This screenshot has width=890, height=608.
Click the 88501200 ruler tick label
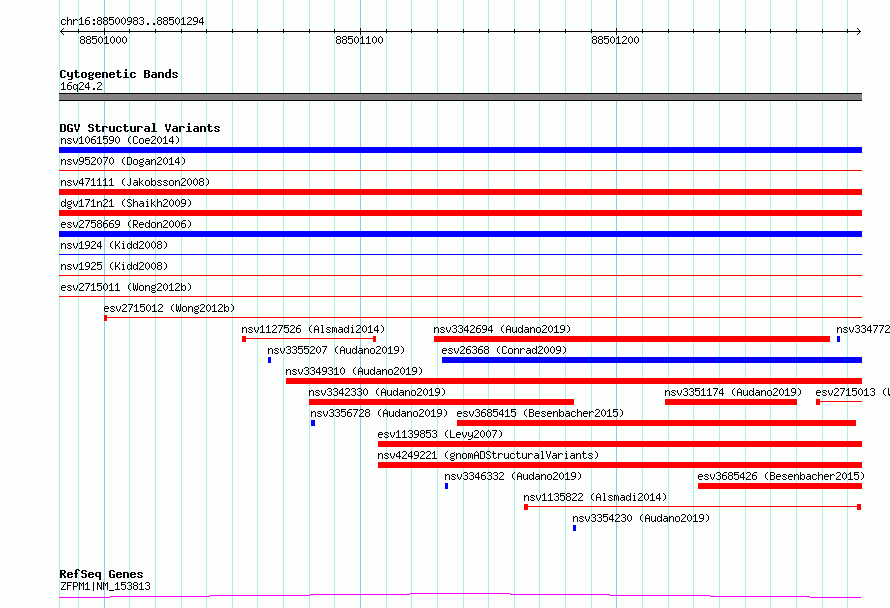pos(615,40)
